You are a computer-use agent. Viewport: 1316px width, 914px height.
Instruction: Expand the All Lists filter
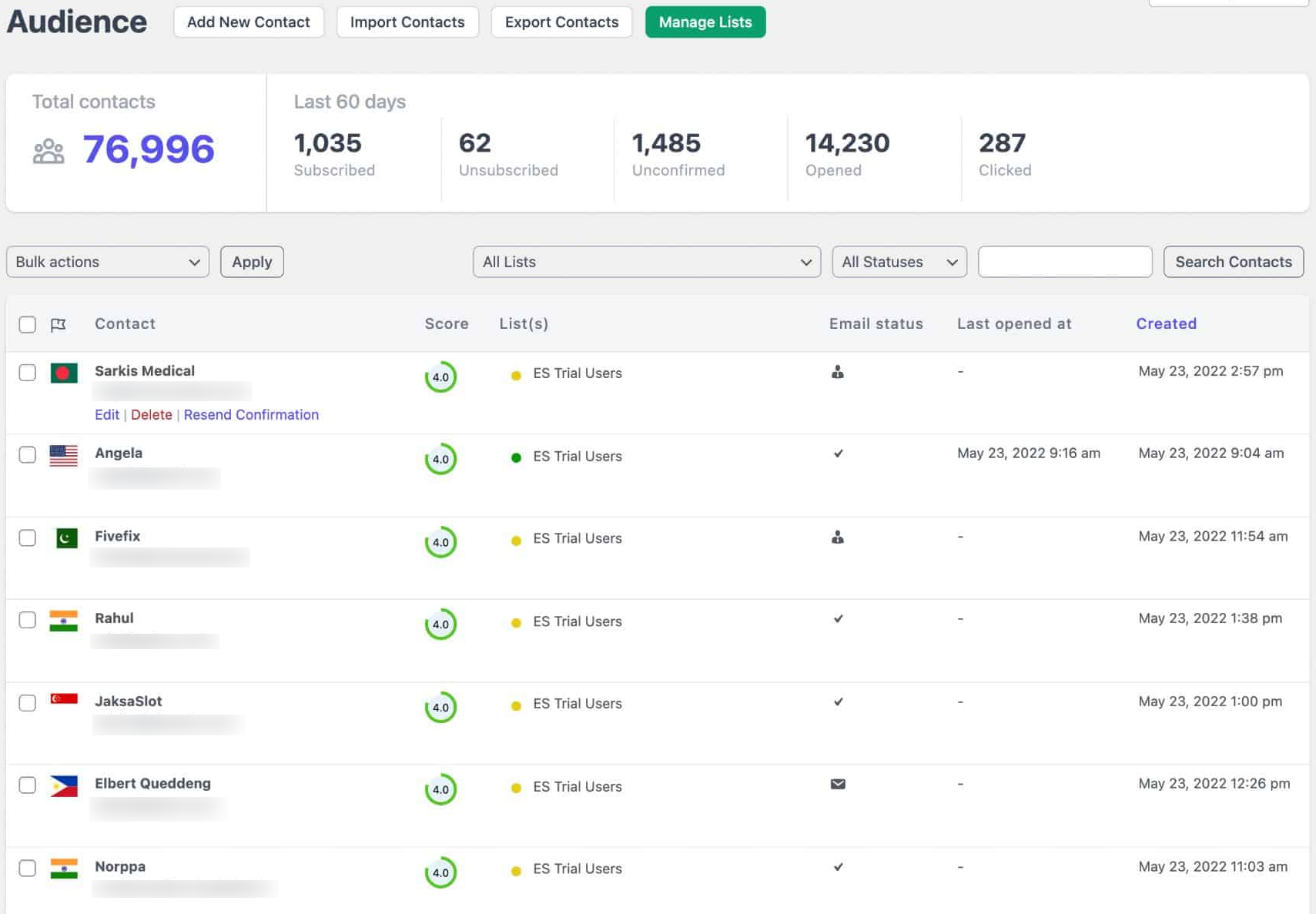[x=647, y=262]
